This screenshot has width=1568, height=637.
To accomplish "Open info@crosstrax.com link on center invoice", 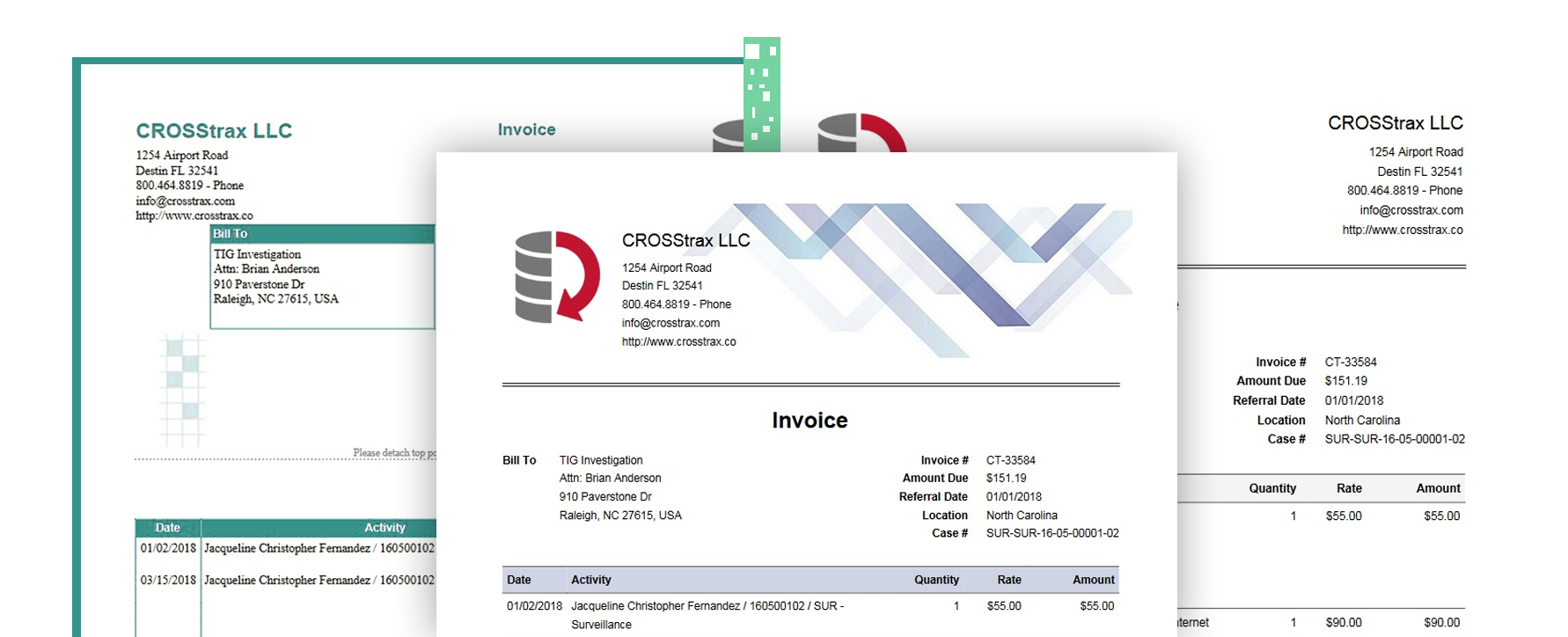I will coord(670,323).
